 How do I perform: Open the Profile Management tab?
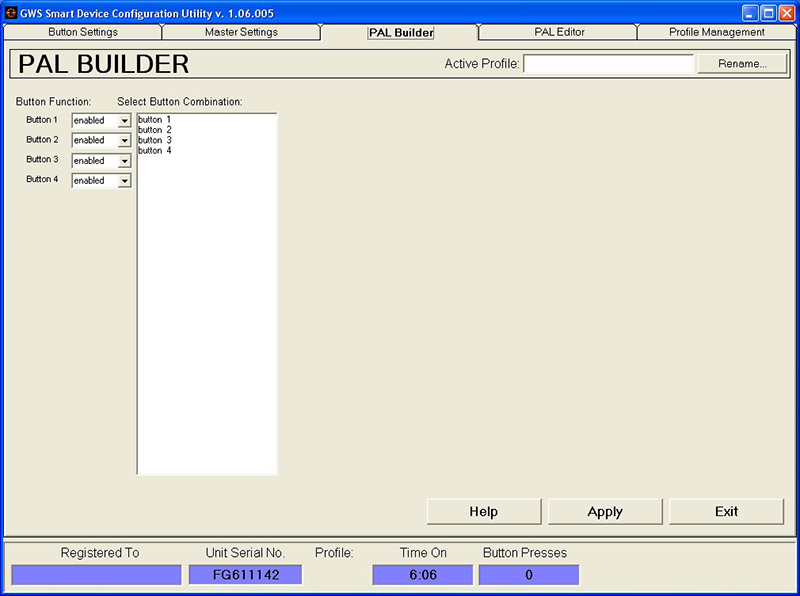pos(716,32)
